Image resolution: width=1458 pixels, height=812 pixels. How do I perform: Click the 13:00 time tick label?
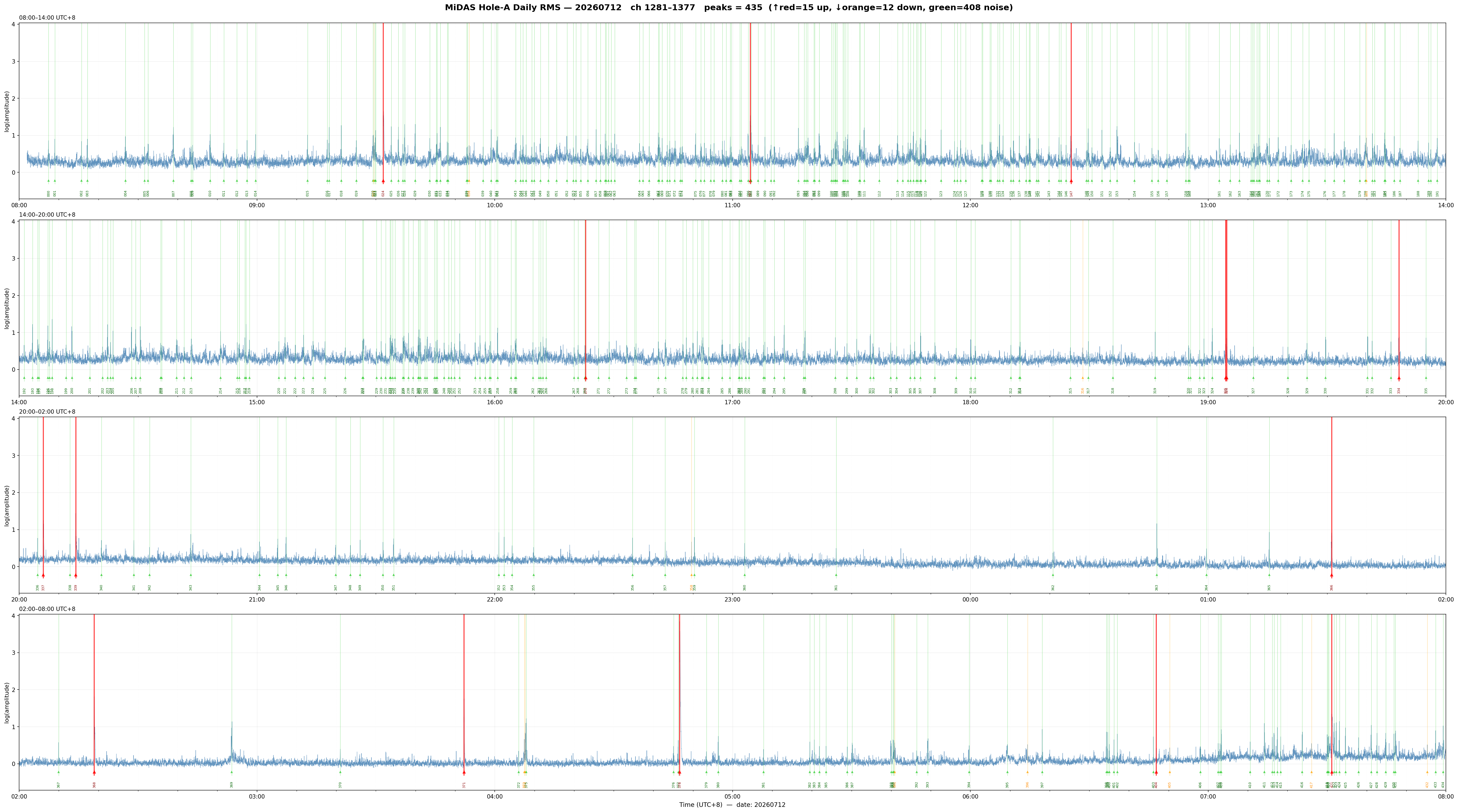click(1208, 205)
